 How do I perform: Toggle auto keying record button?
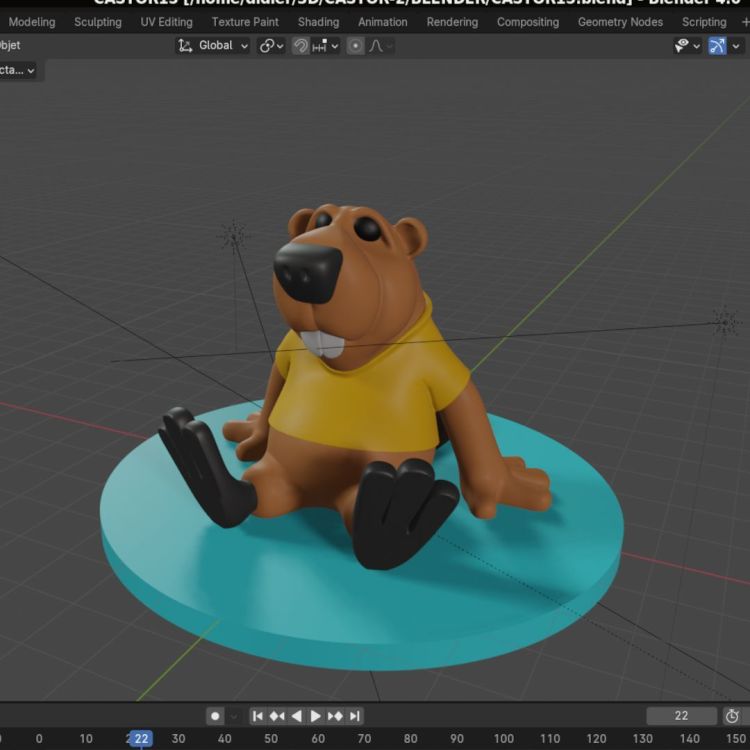click(x=215, y=716)
